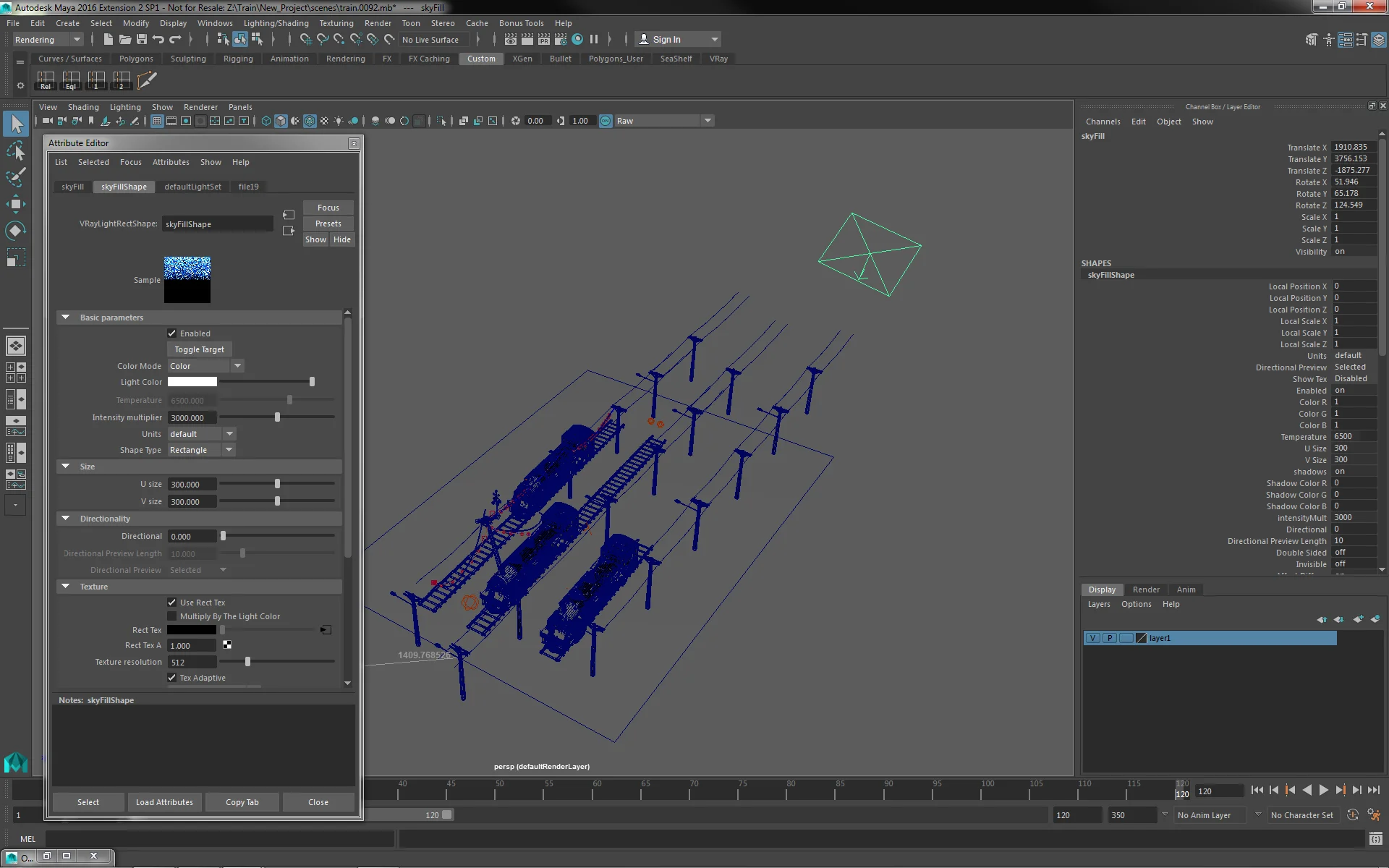Open the shelf settings gear
Screen dimensions: 1389x868
(20, 85)
